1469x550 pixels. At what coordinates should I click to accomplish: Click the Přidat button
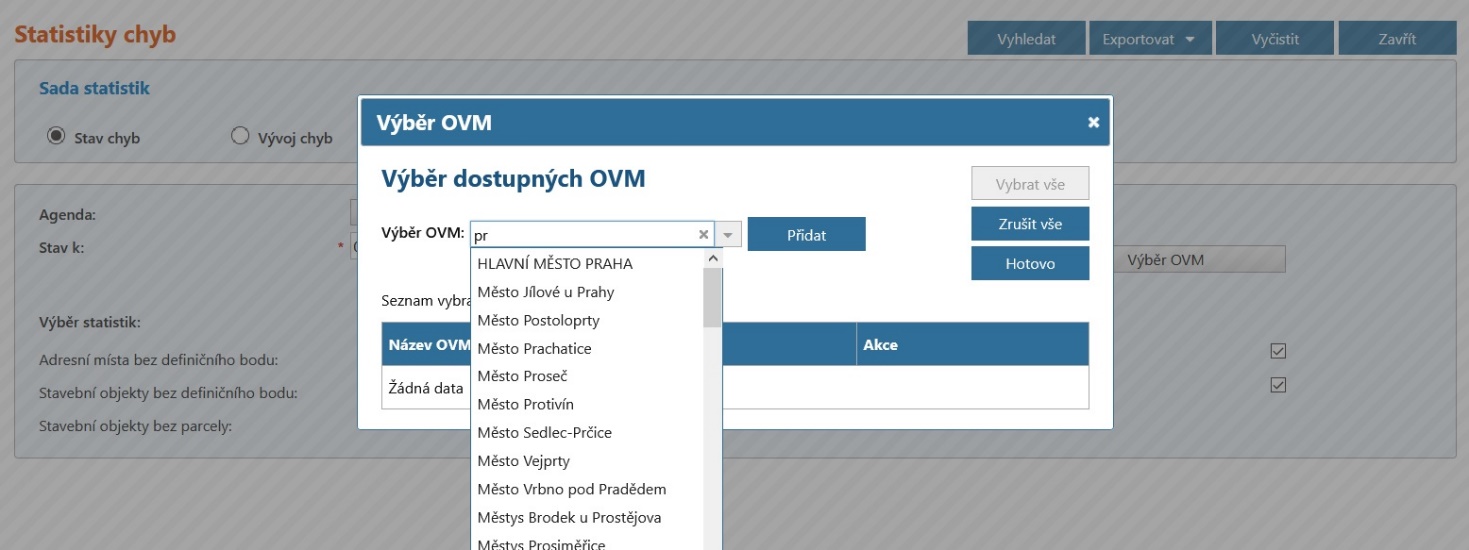coord(806,235)
